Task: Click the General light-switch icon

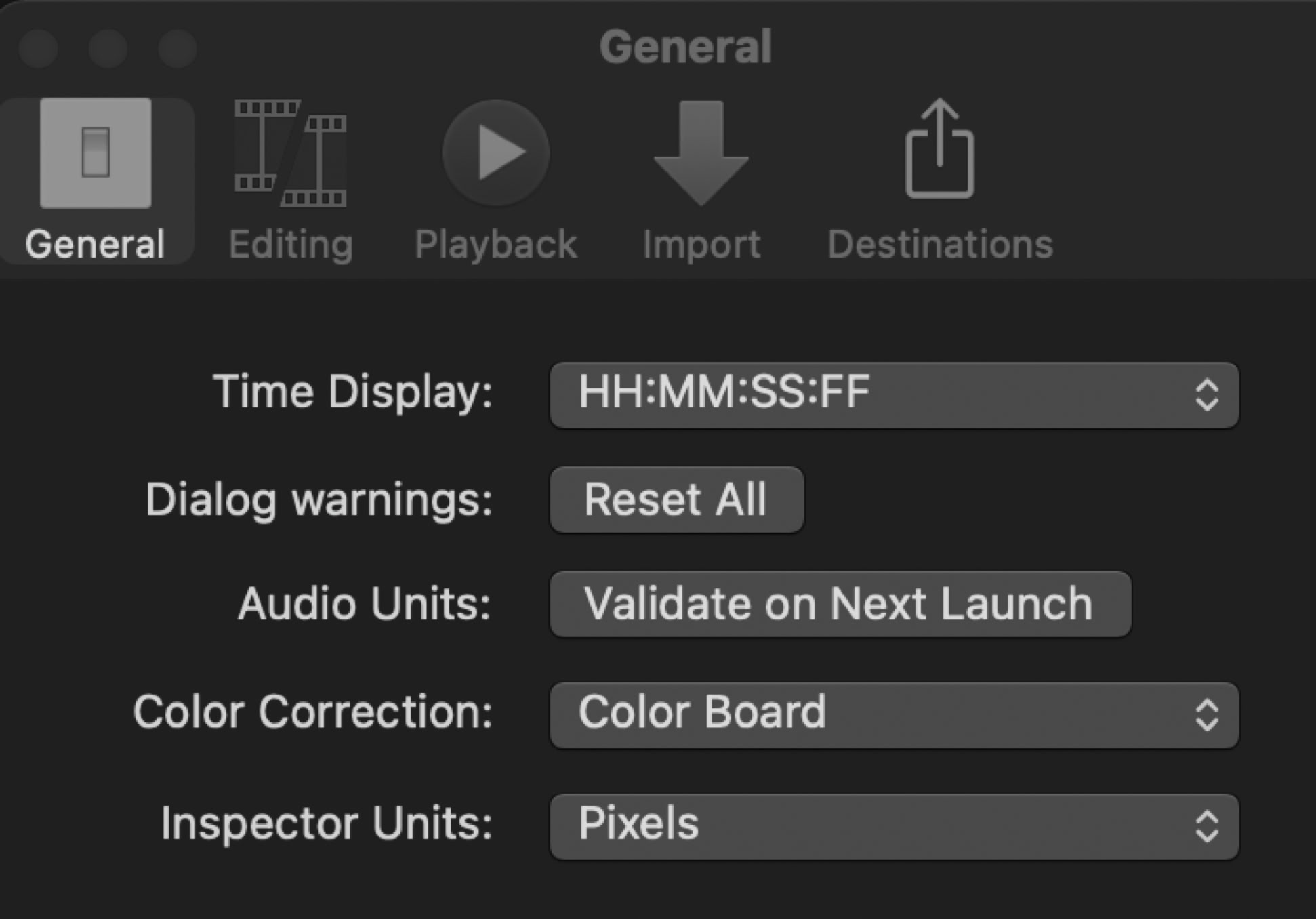Action: pos(96,153)
